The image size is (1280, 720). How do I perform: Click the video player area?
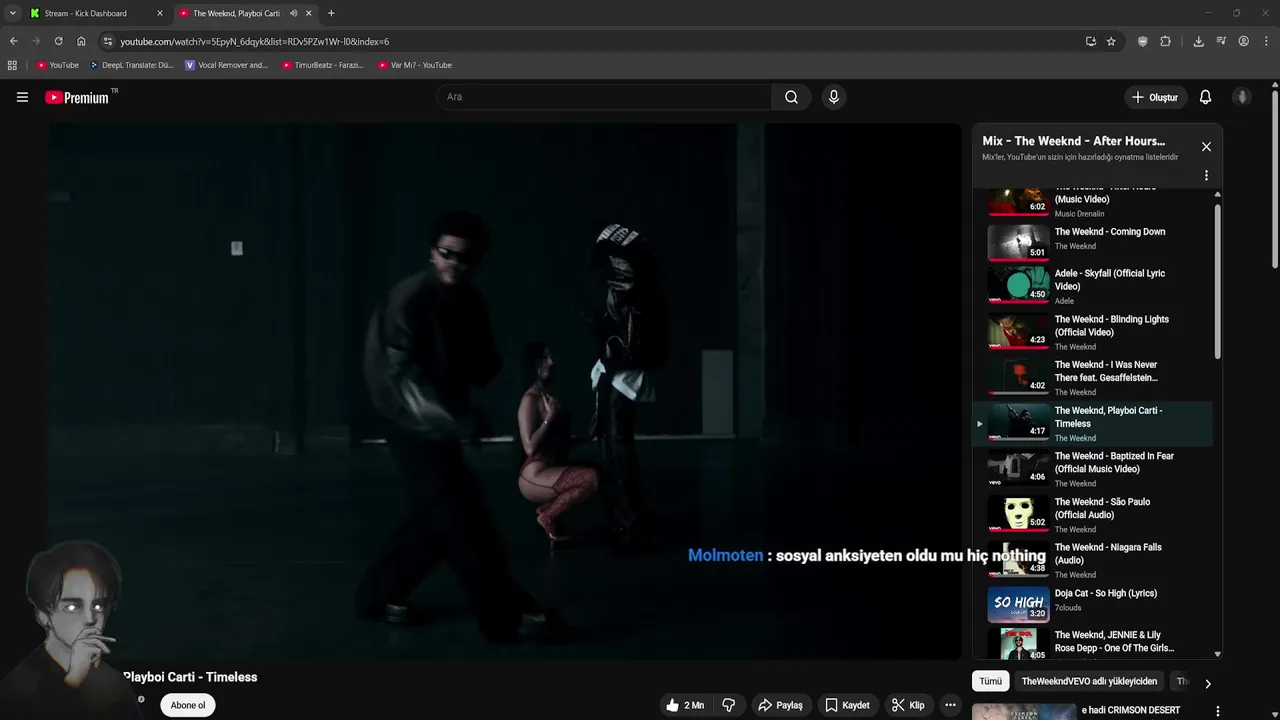click(504, 390)
